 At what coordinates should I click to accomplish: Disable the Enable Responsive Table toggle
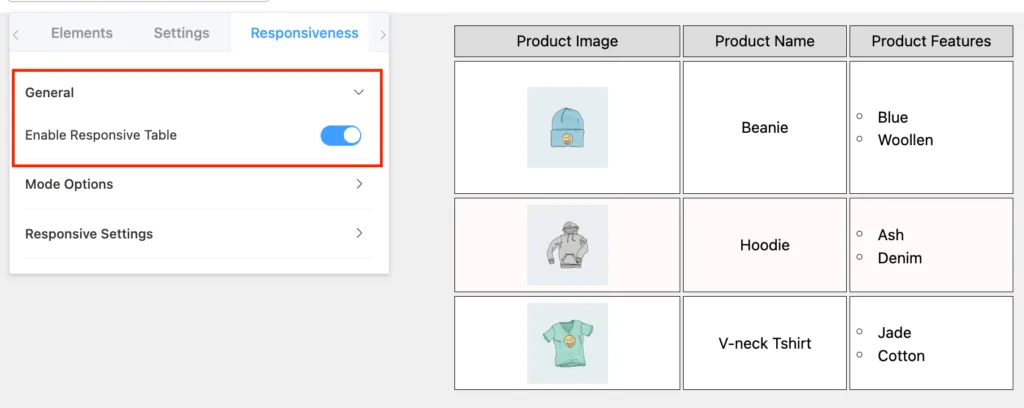[340, 136]
